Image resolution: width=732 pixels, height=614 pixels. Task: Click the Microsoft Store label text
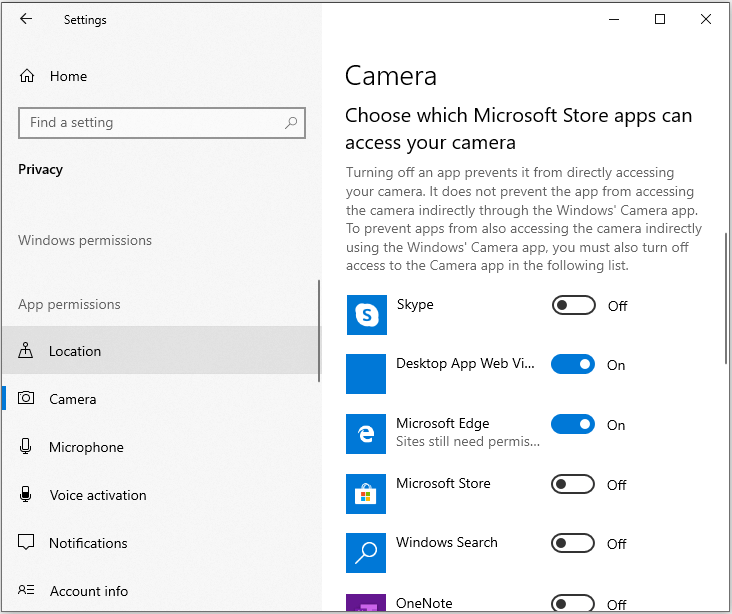point(443,483)
